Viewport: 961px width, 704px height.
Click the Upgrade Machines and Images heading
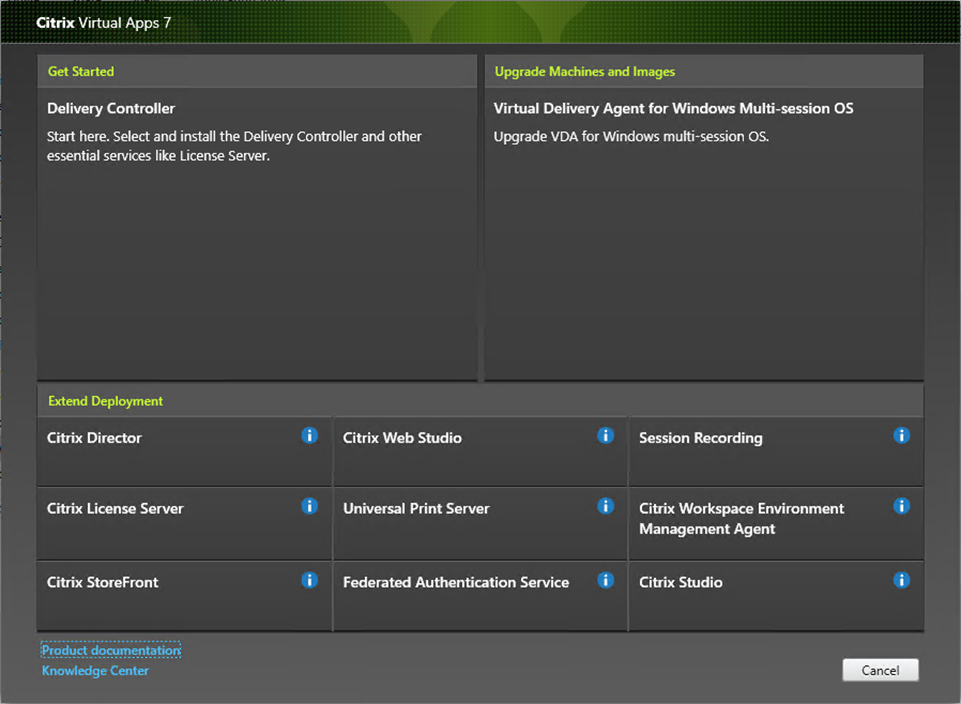pyautogui.click(x=585, y=72)
